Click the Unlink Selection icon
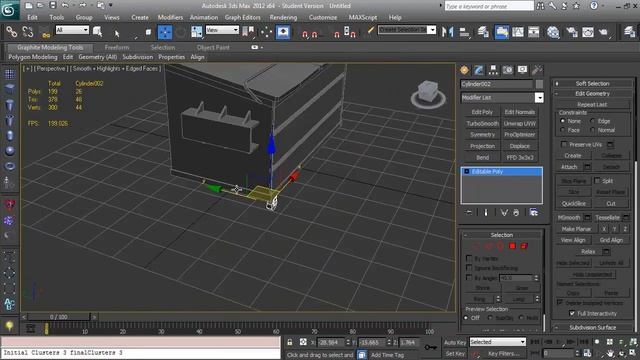The width and height of the screenshot is (640, 360). coord(28,31)
